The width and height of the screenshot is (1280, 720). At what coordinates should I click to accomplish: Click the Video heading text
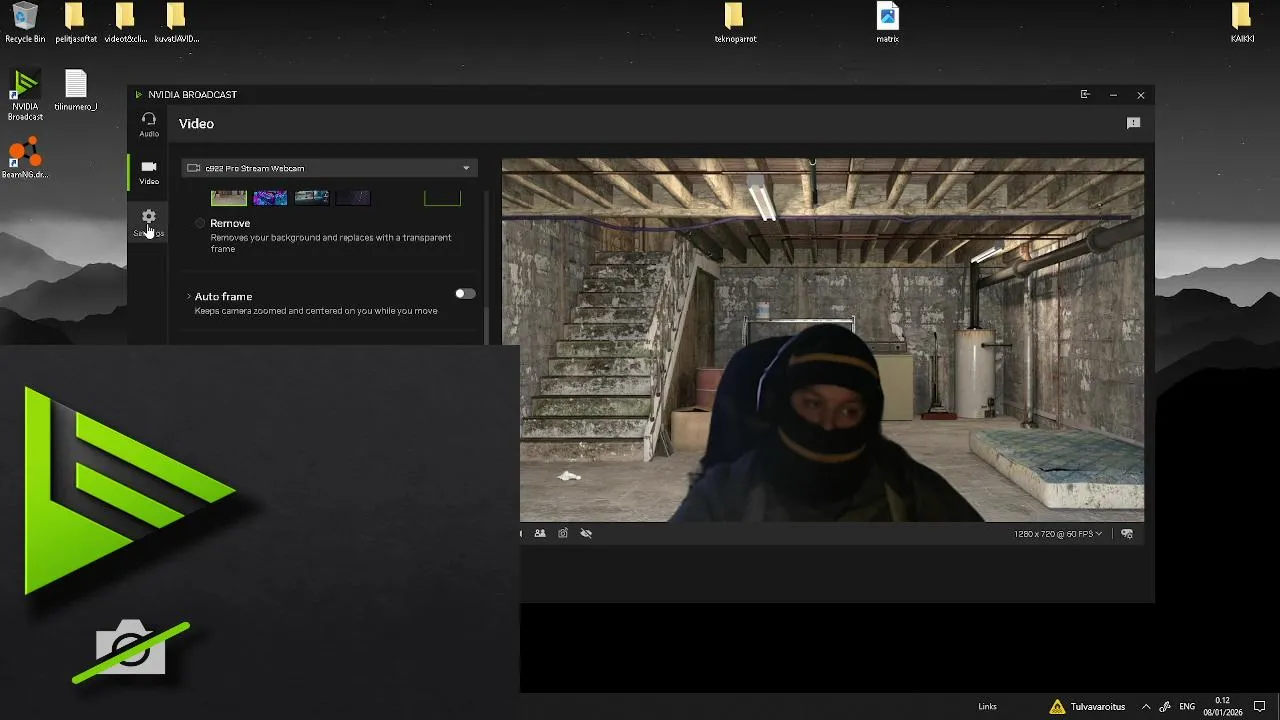pyautogui.click(x=196, y=124)
